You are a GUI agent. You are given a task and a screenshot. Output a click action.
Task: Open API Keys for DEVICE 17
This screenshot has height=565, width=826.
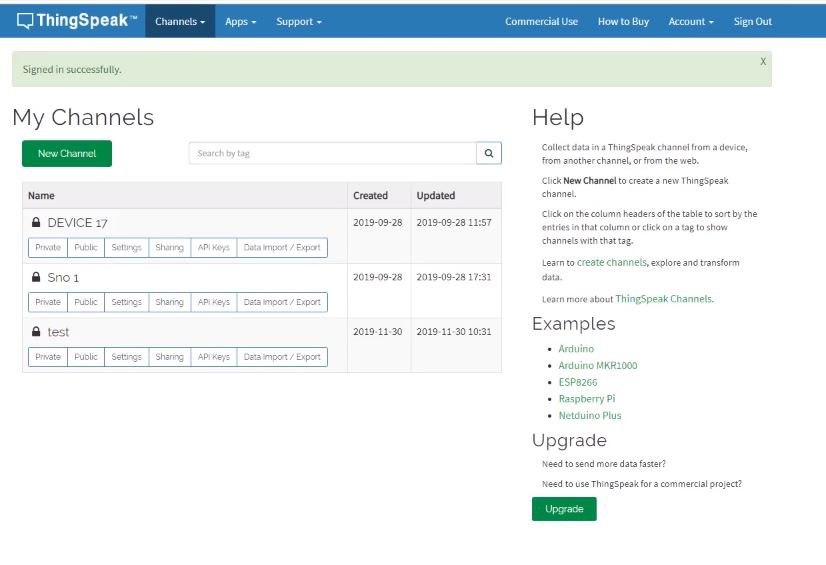[214, 247]
